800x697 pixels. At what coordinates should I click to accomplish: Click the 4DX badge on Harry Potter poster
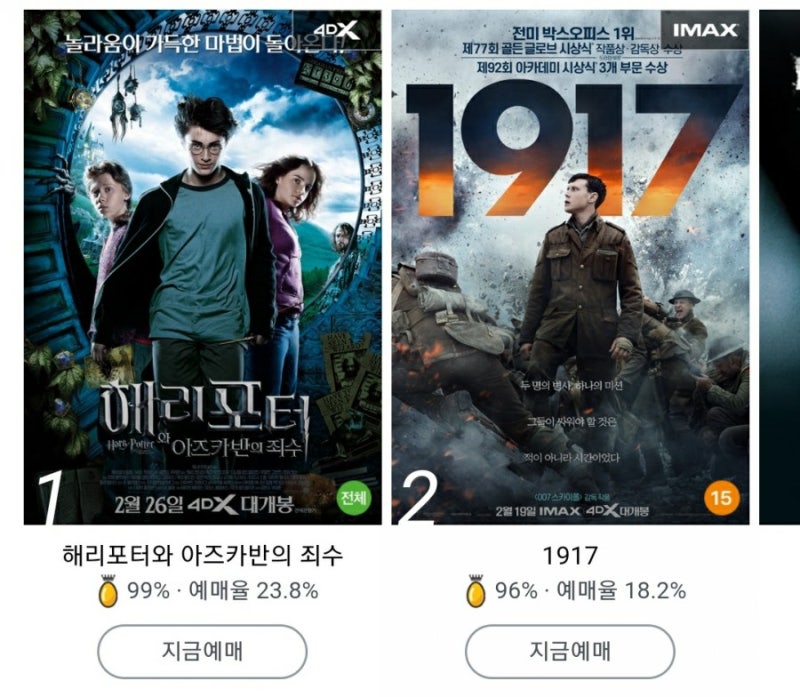(x=337, y=31)
